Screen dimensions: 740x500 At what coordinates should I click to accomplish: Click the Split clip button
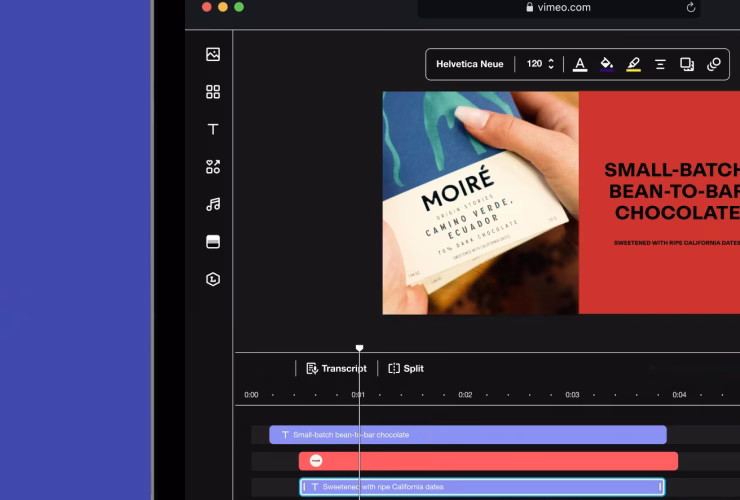406,368
